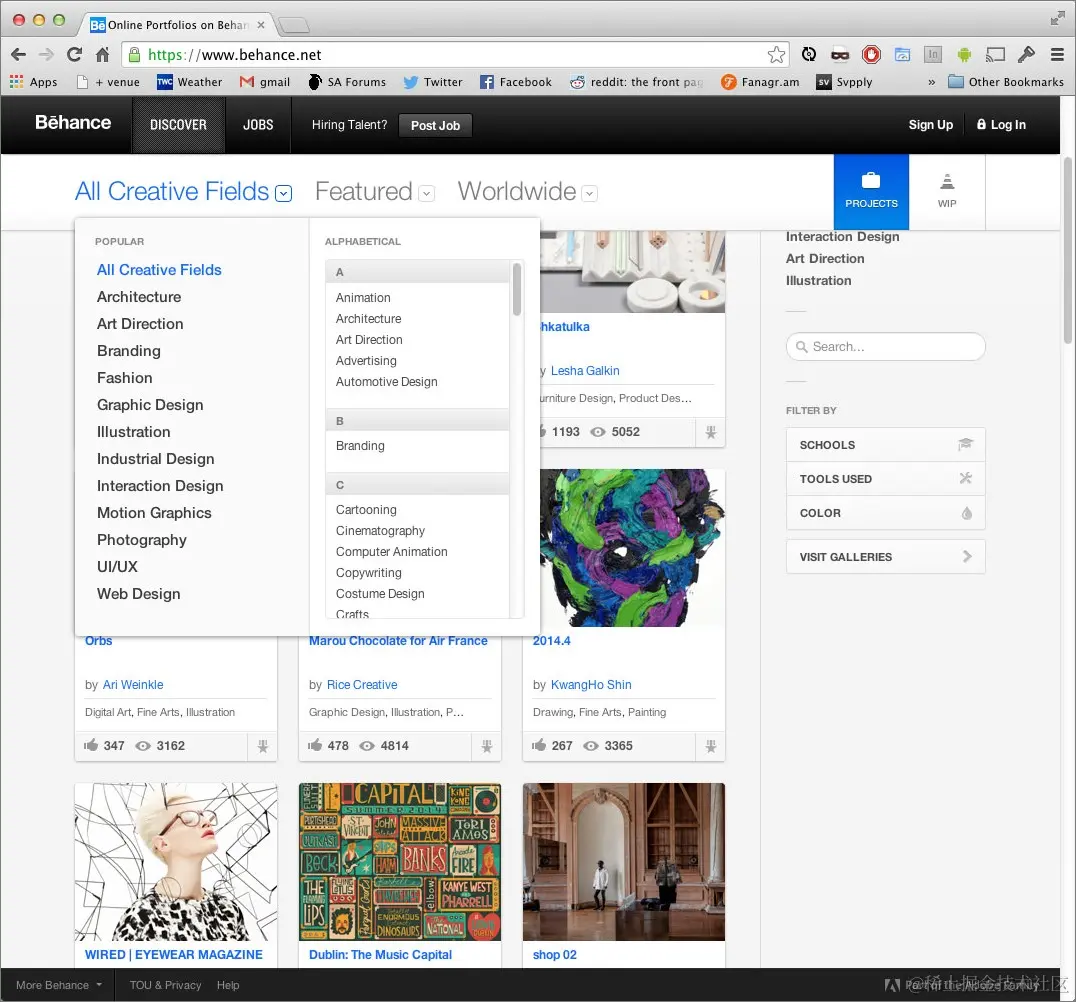
Task: Open the TOU & Privacy footer link
Action: [165, 985]
